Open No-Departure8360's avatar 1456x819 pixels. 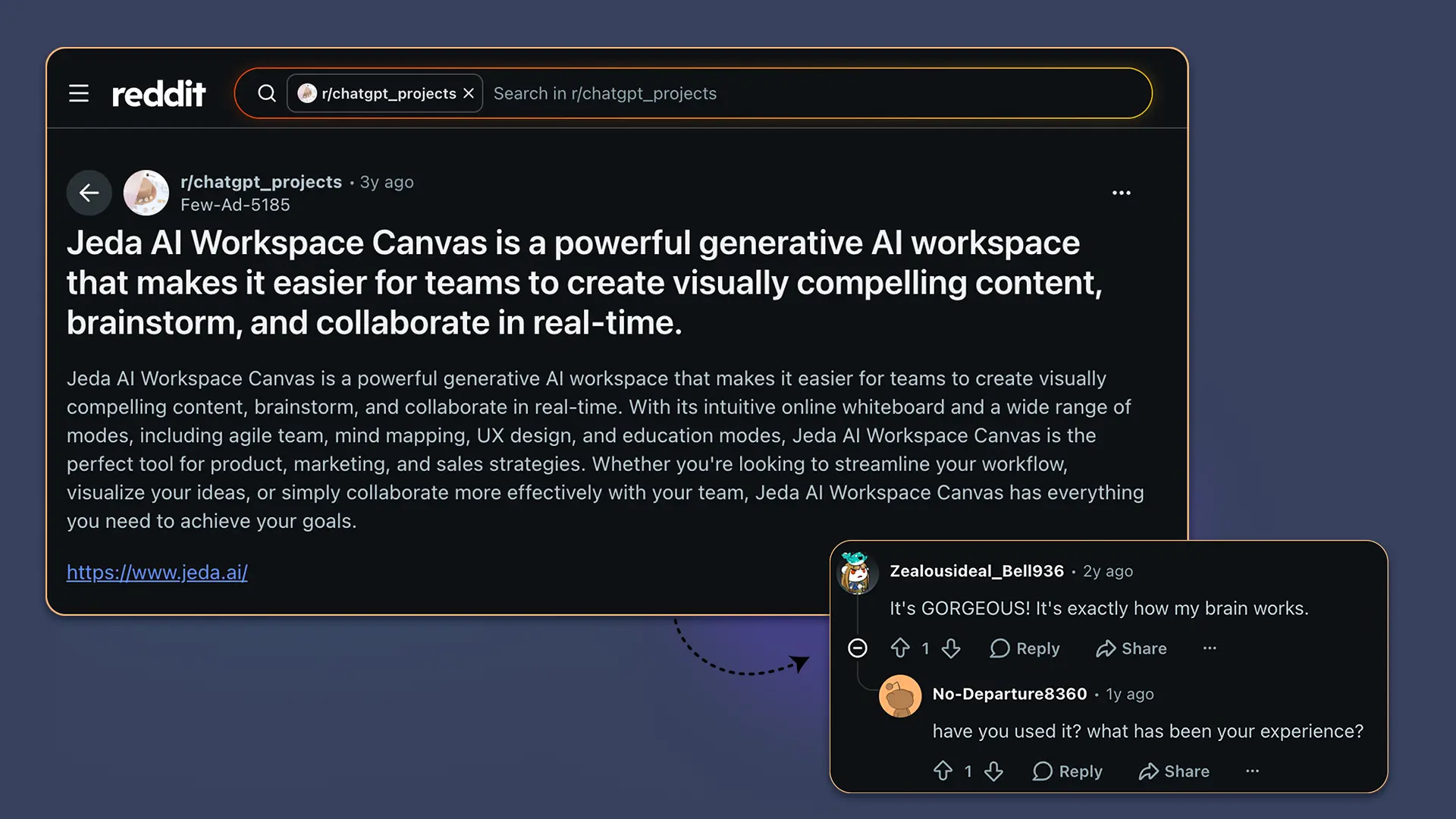coord(900,695)
